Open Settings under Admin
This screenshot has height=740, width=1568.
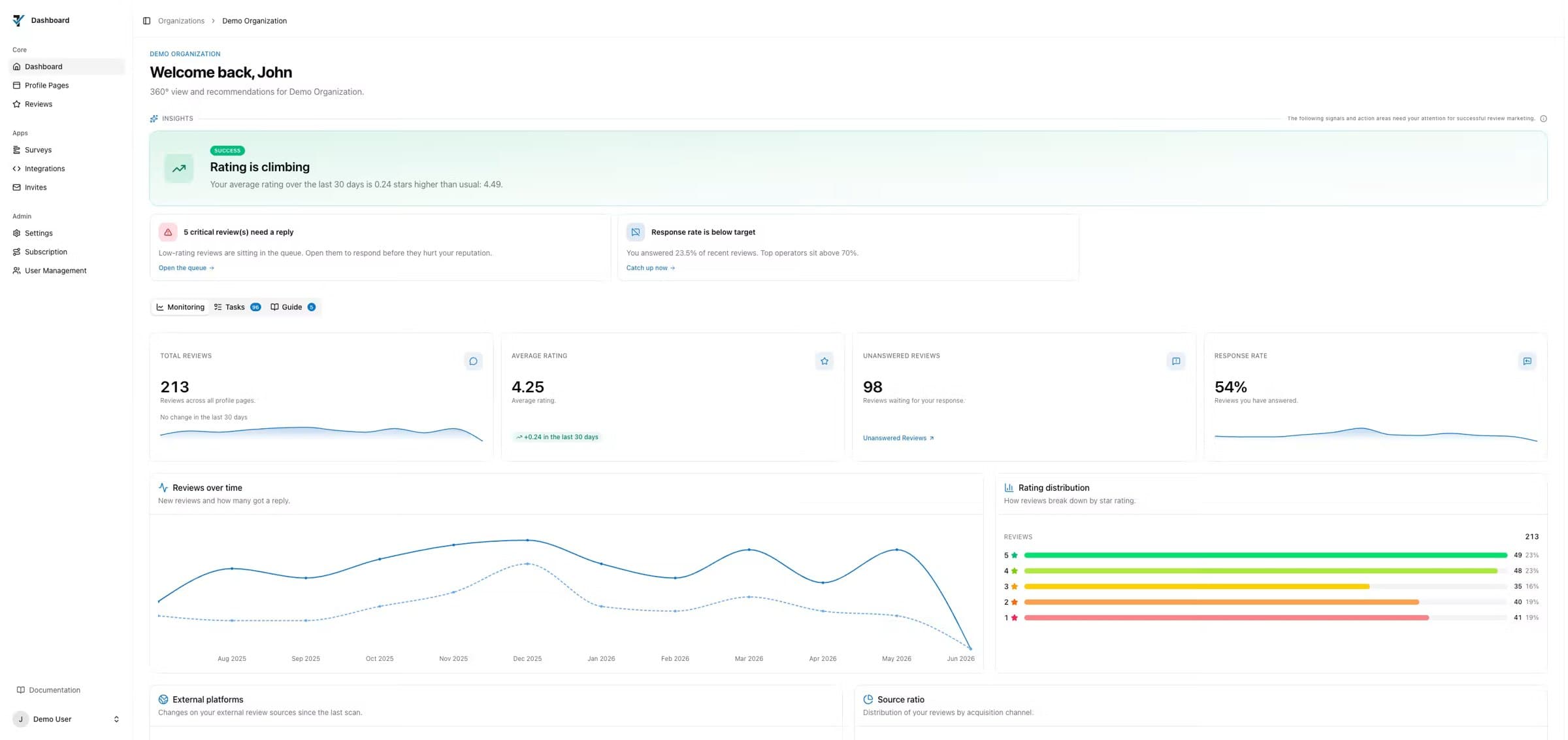click(67, 233)
